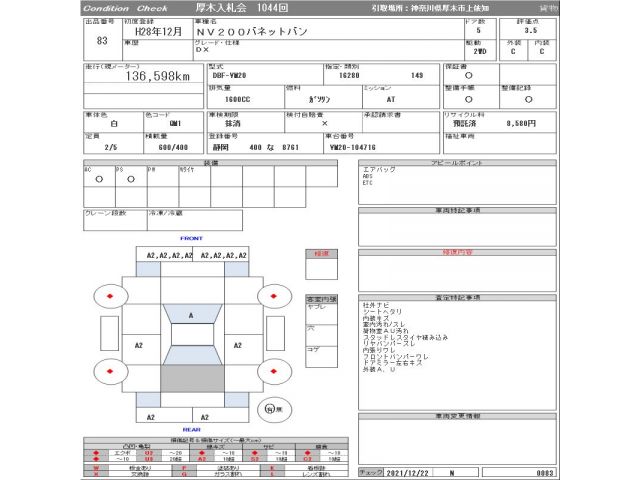This screenshot has width=640, height=480.
Task: Click the left front bumper note A2,A2,A2,A2
Action: point(169,256)
